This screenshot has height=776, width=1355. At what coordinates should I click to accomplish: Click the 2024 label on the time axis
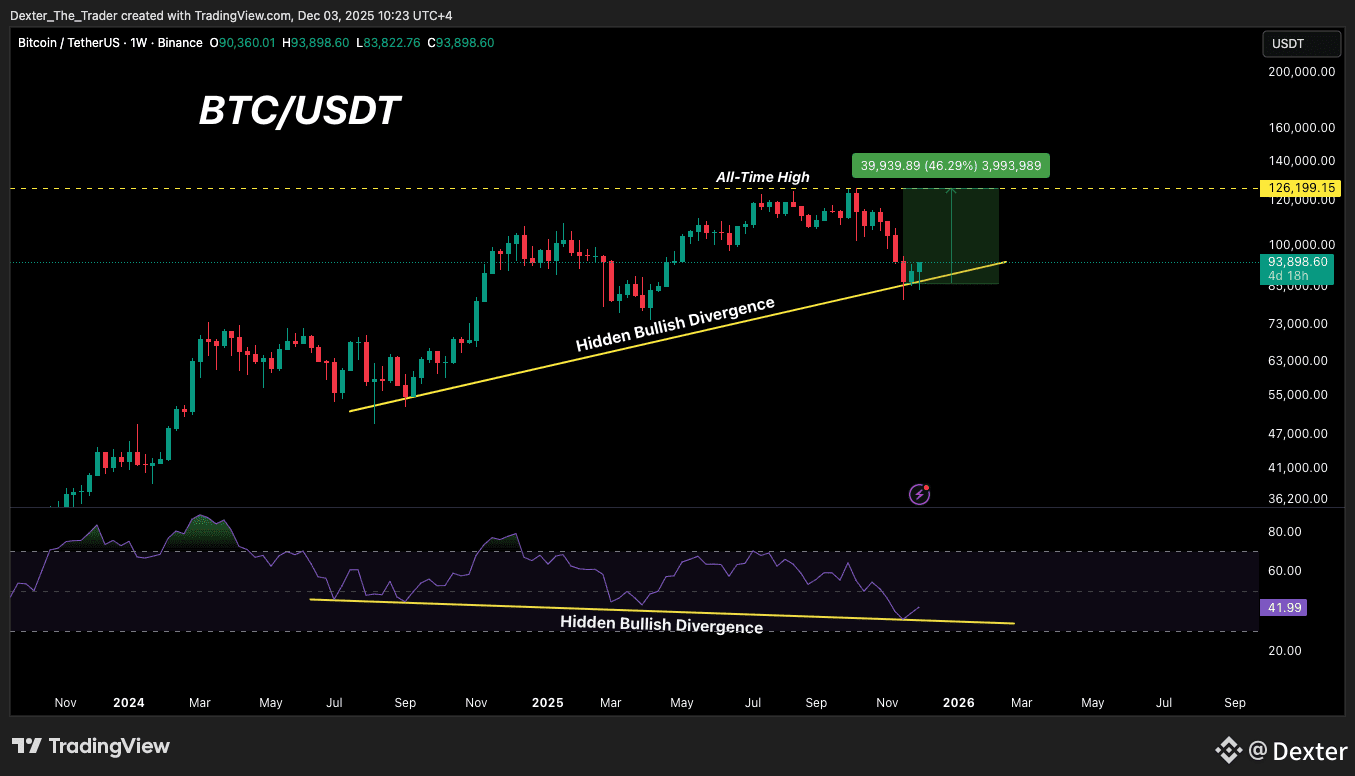pos(129,703)
